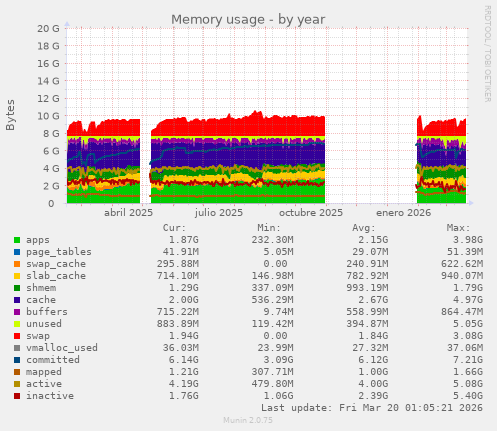Click the unused max value 5.05G
Image resolution: width=497 pixels, height=431 pixels.
[x=468, y=324]
